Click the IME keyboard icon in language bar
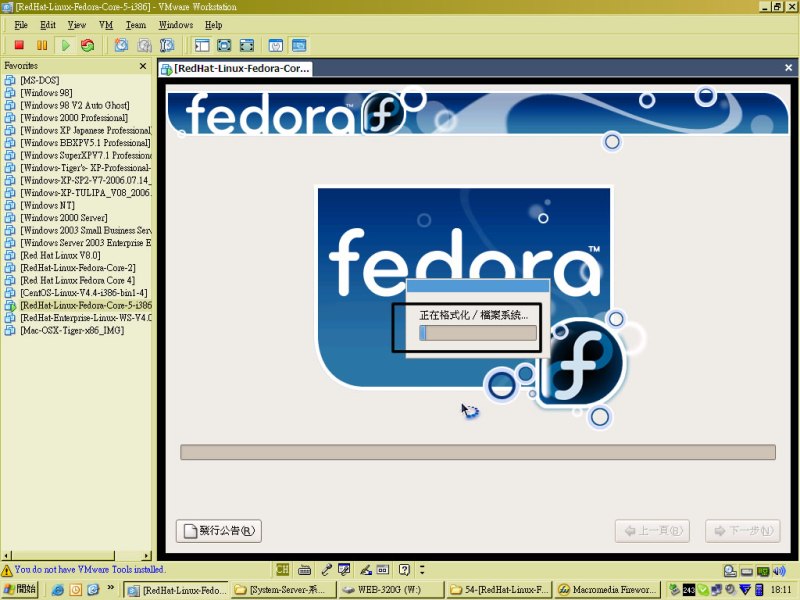Screen dimensions: 800x600 pyautogui.click(x=305, y=569)
